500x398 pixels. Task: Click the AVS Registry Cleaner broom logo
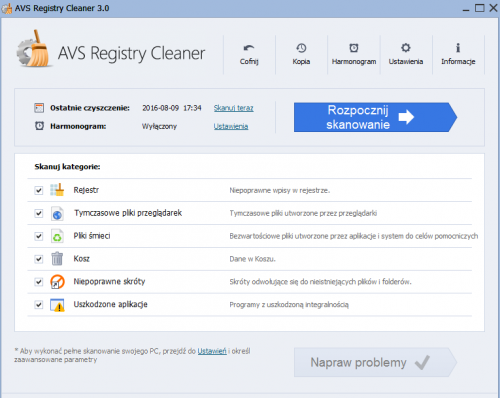pyautogui.click(x=34, y=49)
